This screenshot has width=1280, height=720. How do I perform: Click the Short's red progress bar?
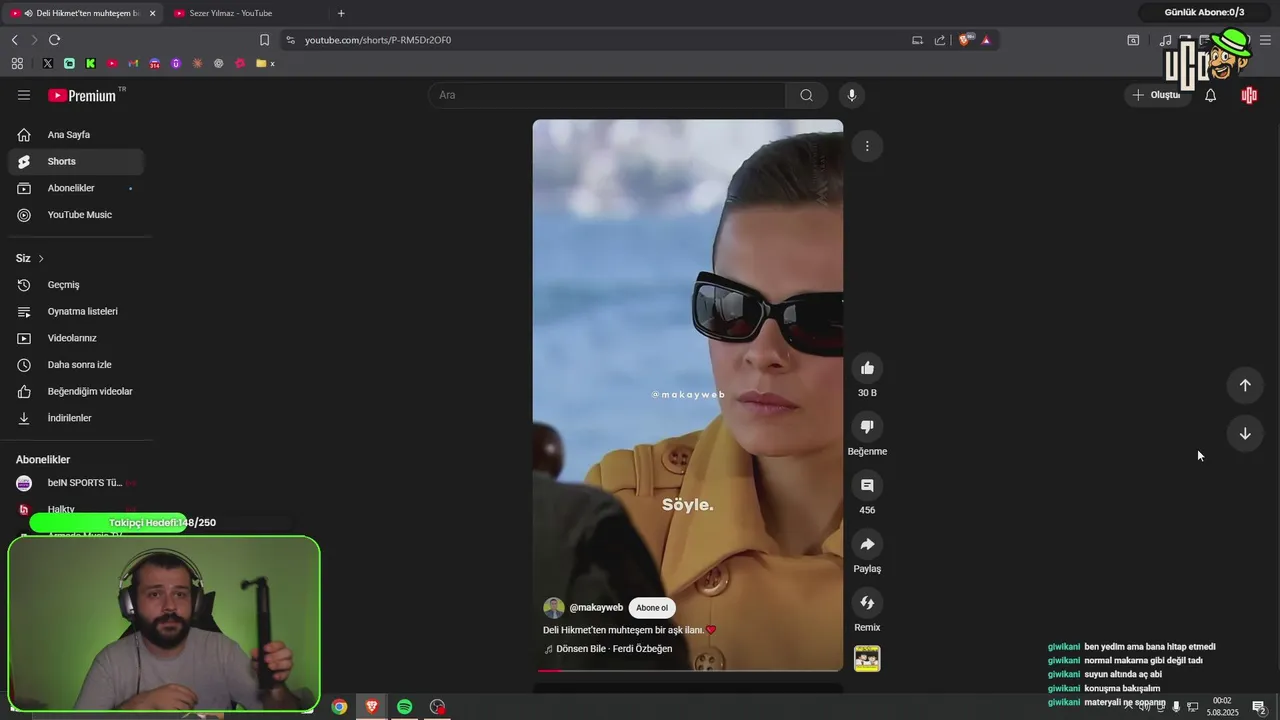[688, 670]
